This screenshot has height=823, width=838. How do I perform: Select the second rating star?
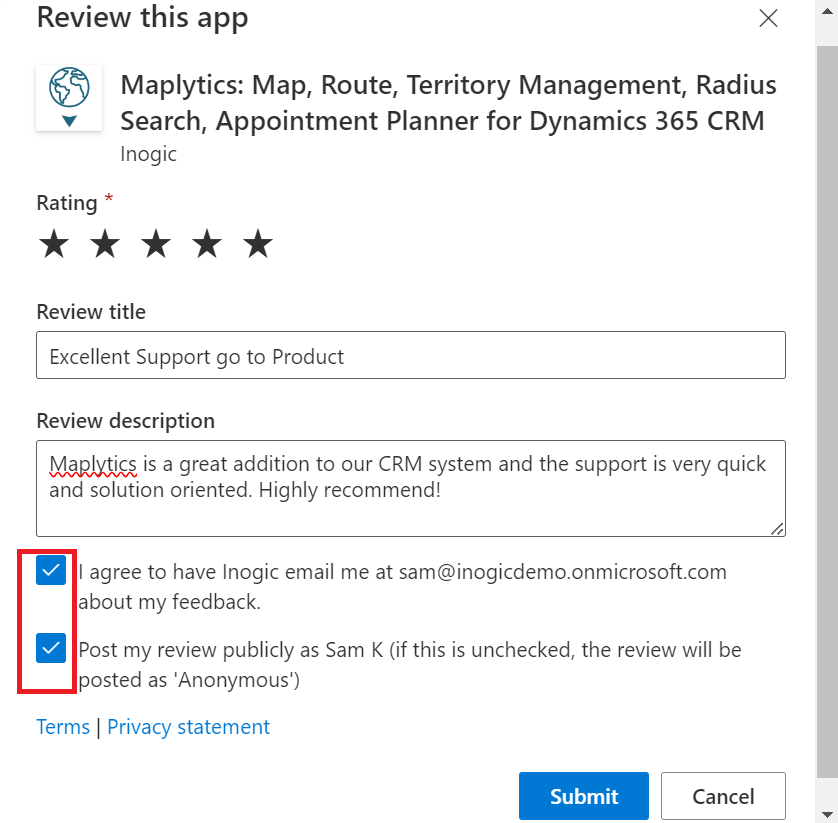pos(105,244)
